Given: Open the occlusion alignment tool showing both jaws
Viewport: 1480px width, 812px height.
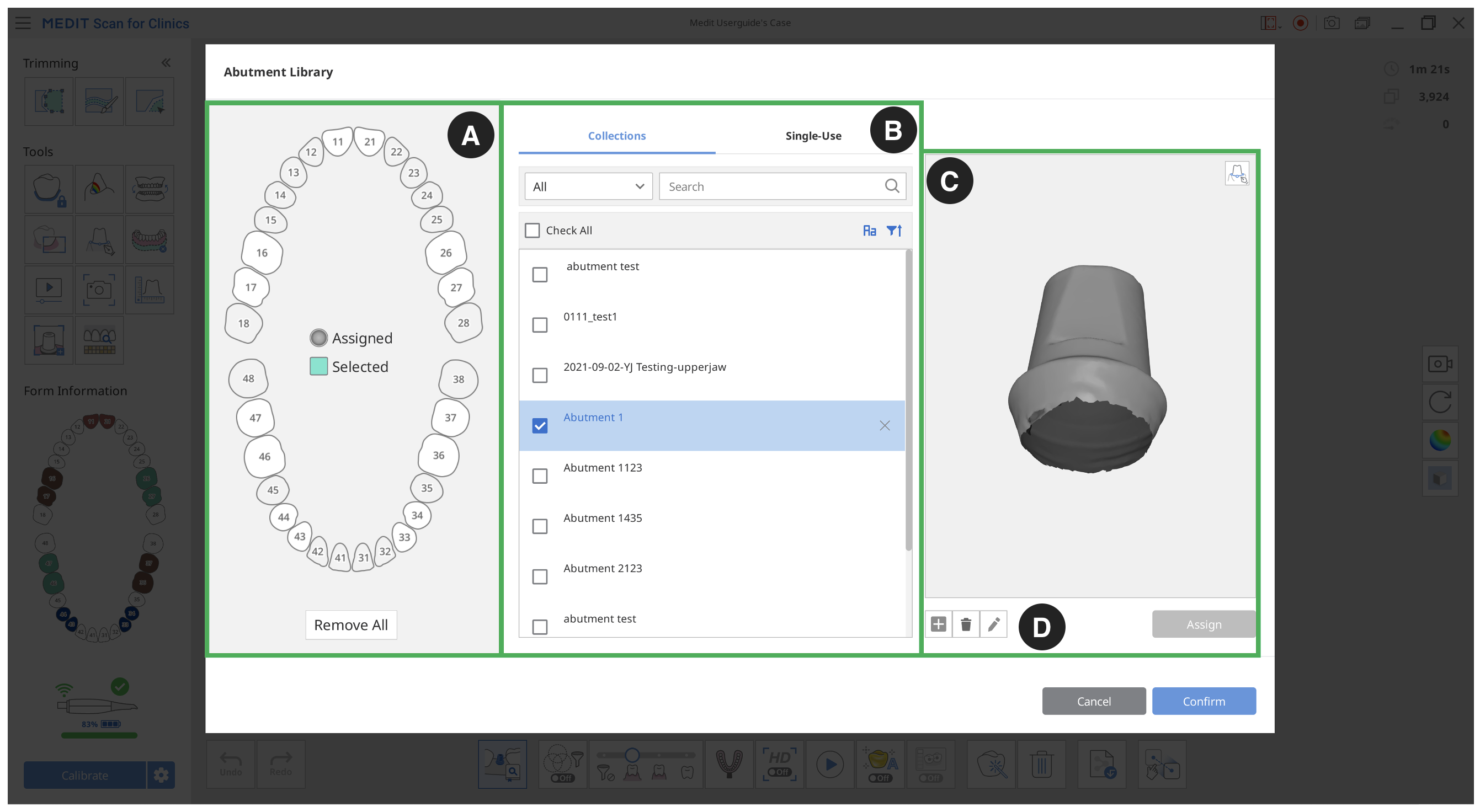Looking at the screenshot, I should [150, 190].
